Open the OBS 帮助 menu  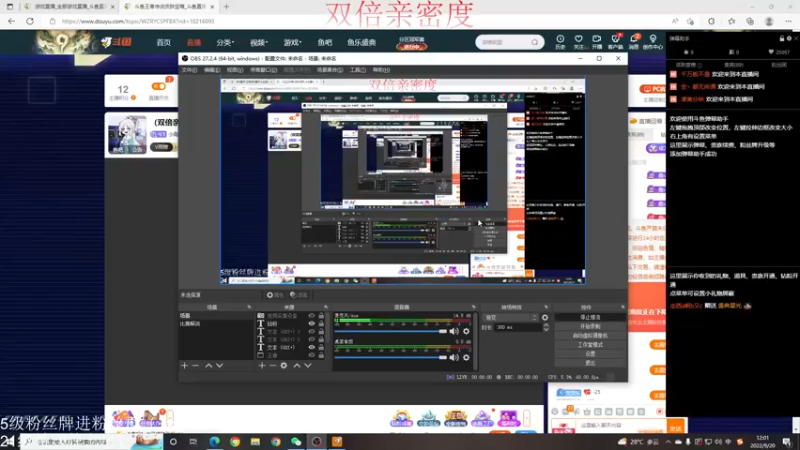pyautogui.click(x=381, y=70)
